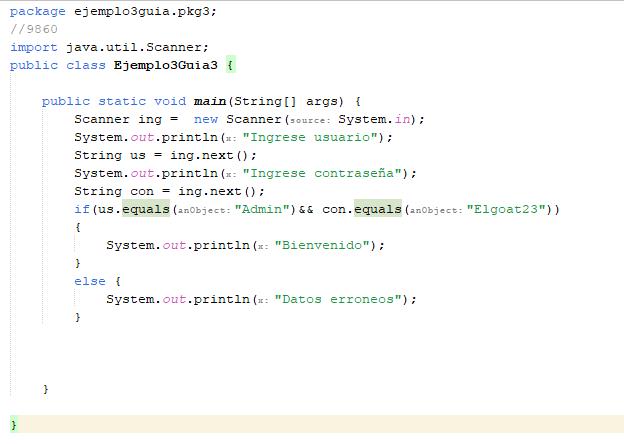Click the 'if' keyword

pos(82,209)
